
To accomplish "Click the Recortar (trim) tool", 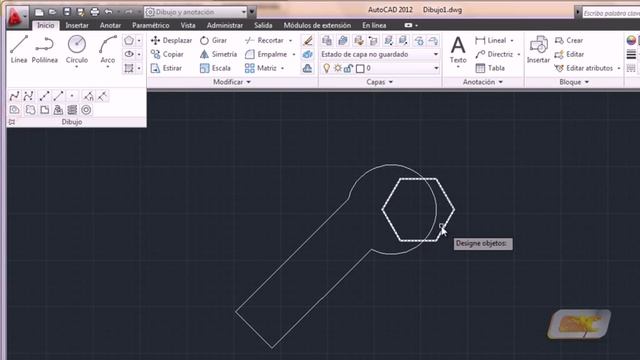I will pos(264,40).
